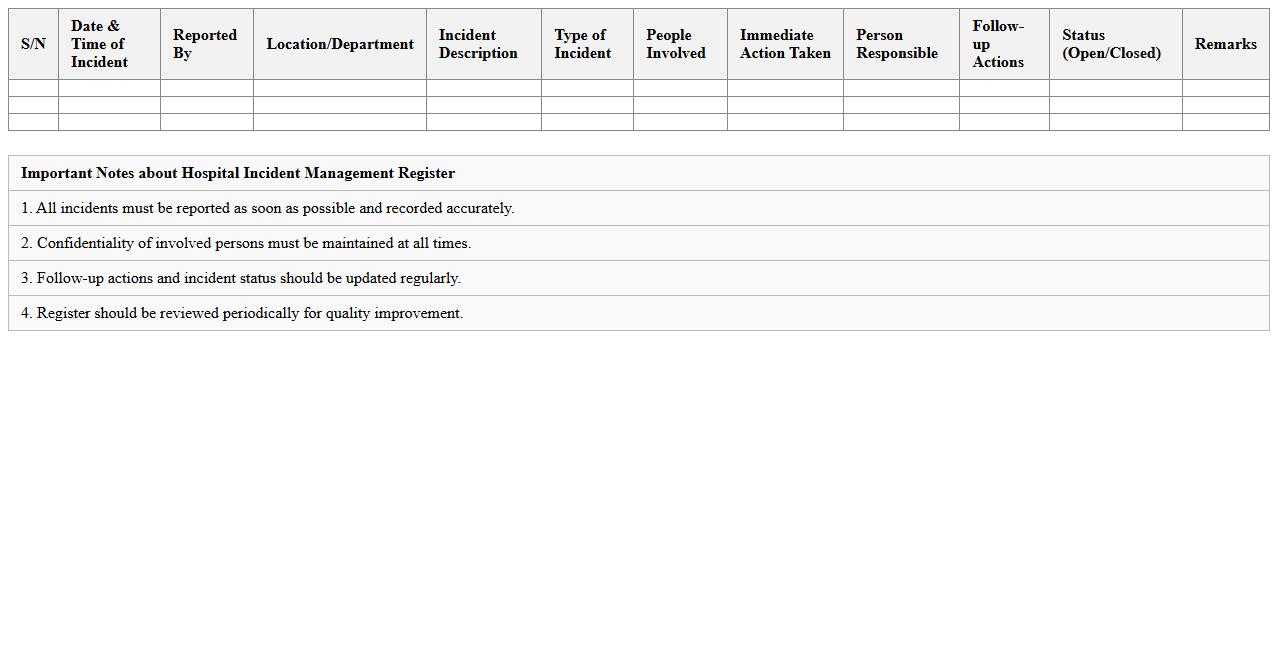
Task: Click the Reported By column header
Action: [205, 44]
